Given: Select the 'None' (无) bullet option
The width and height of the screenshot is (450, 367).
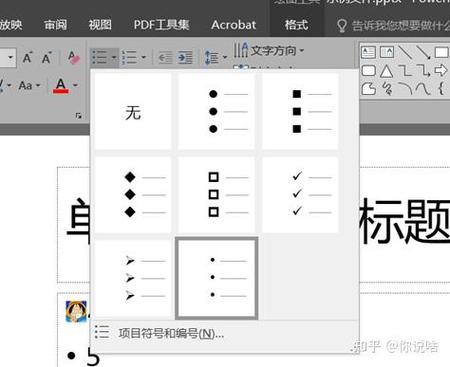Looking at the screenshot, I should (x=133, y=112).
